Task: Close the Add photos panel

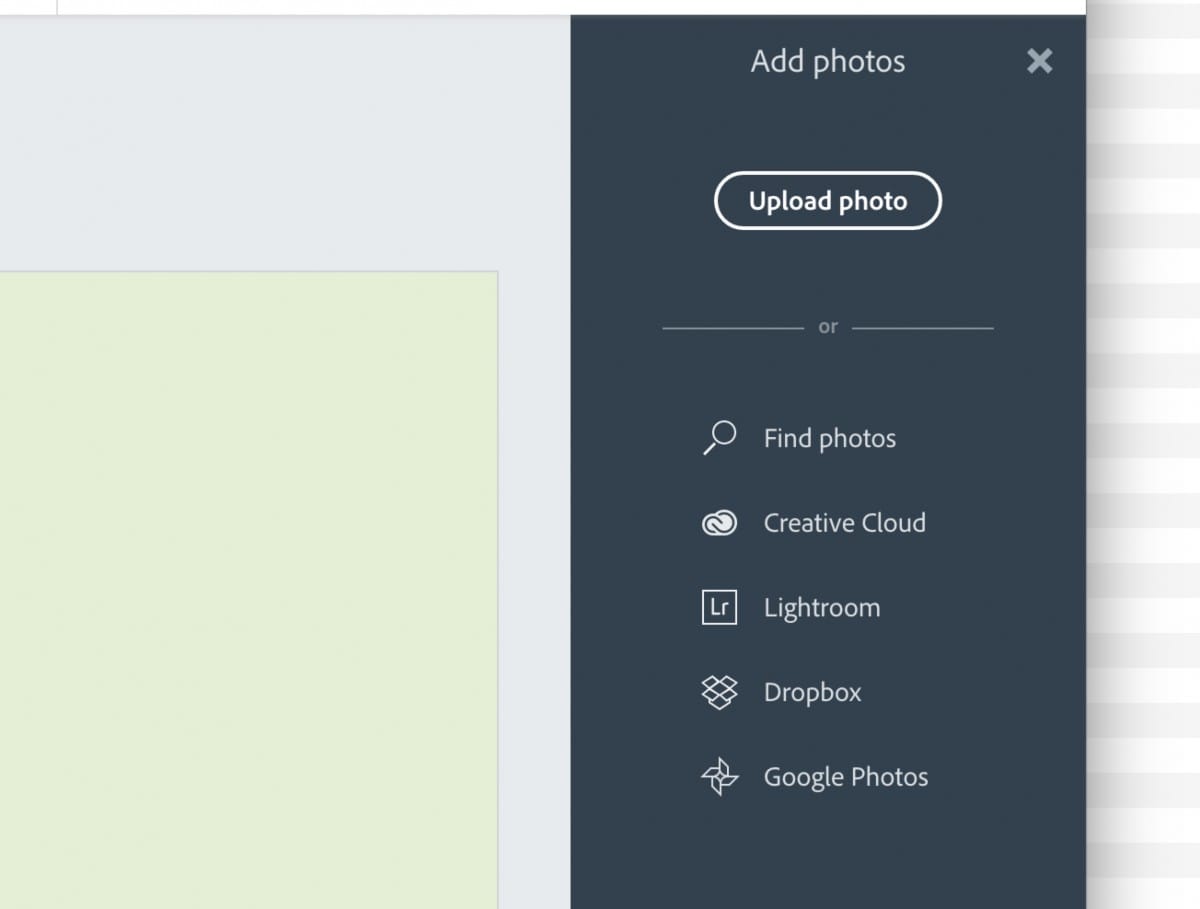Action: pyautogui.click(x=1040, y=62)
